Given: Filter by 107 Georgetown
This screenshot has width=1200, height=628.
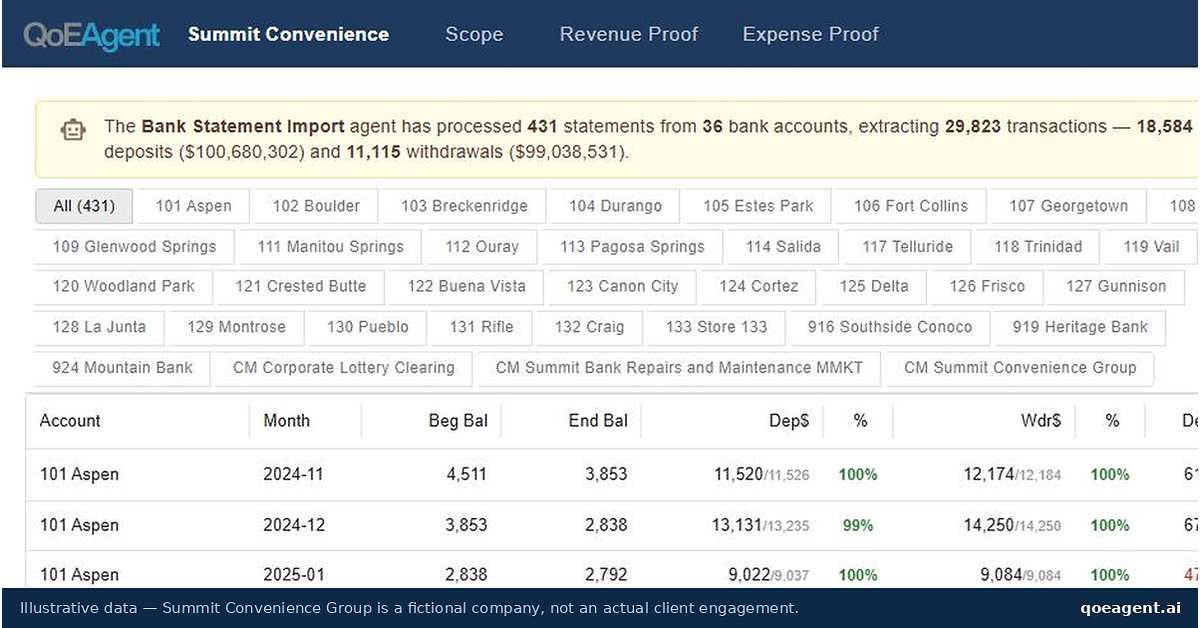Looking at the screenshot, I should coord(1068,206).
